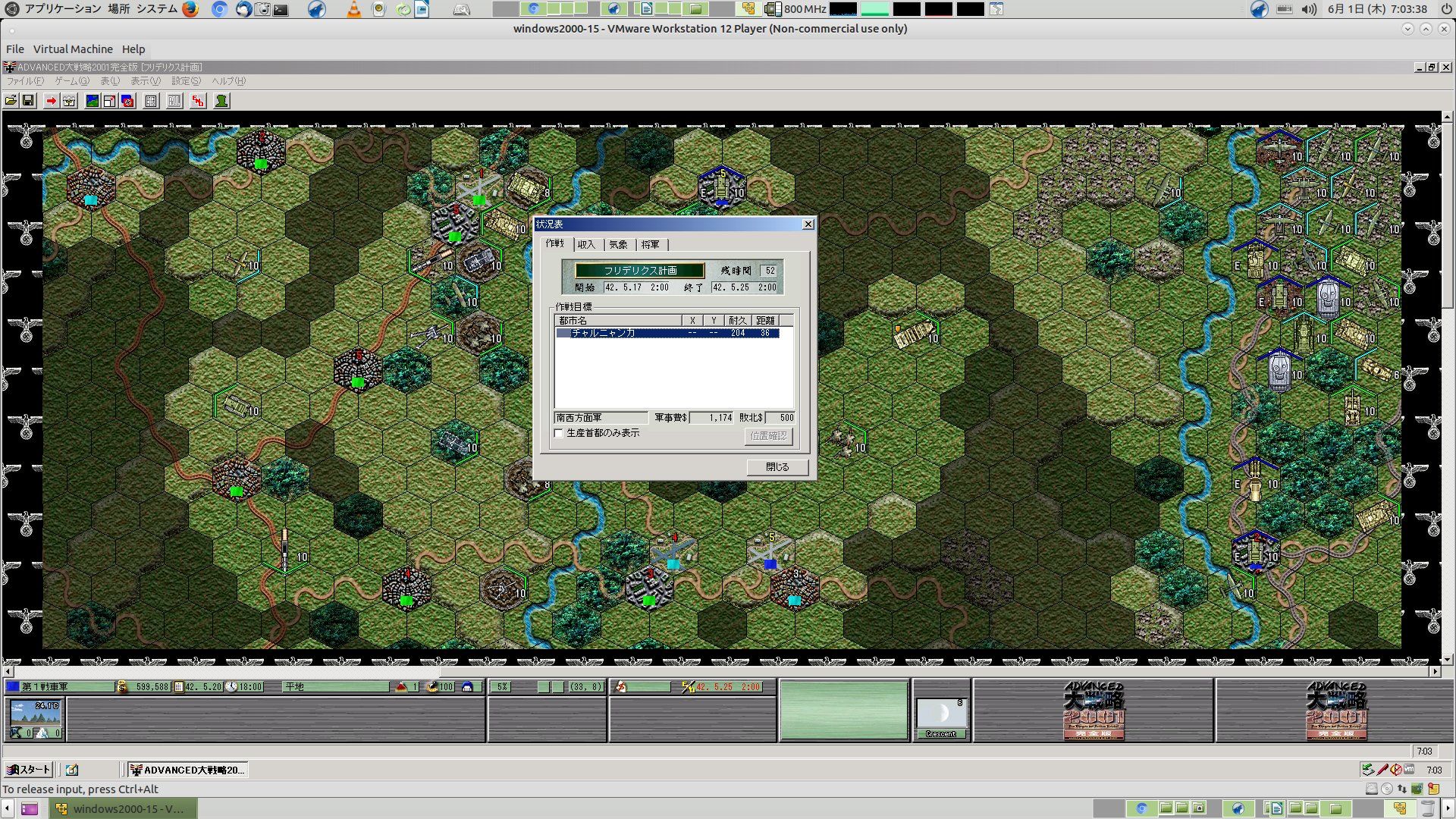
Task: Open the VMware File menu
Action: (15, 49)
